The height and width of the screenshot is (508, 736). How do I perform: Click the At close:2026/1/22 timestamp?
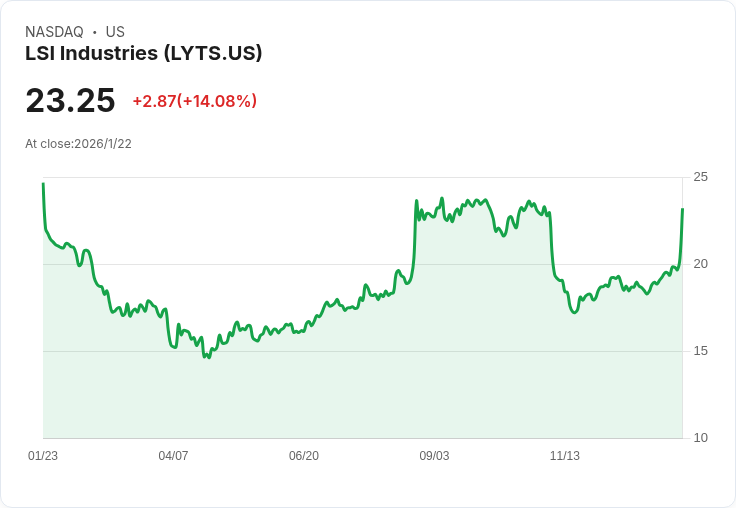78,144
